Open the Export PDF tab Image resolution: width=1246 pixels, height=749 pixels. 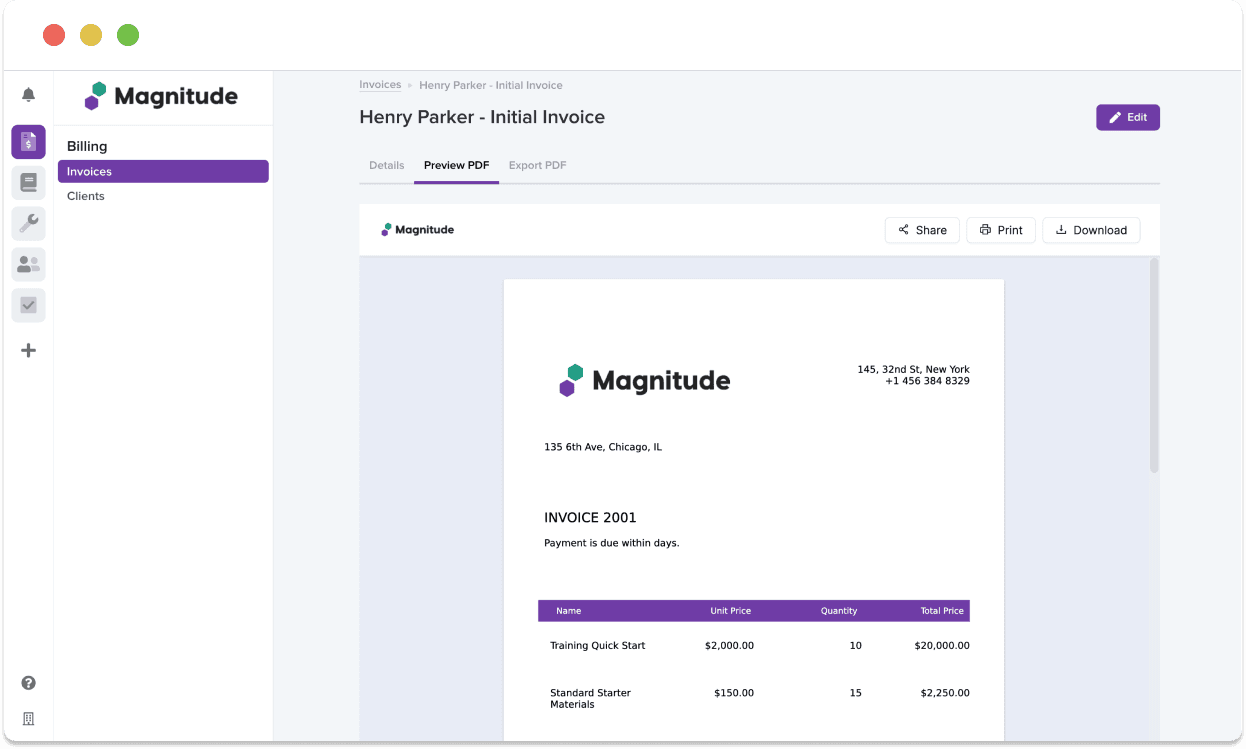pos(537,165)
